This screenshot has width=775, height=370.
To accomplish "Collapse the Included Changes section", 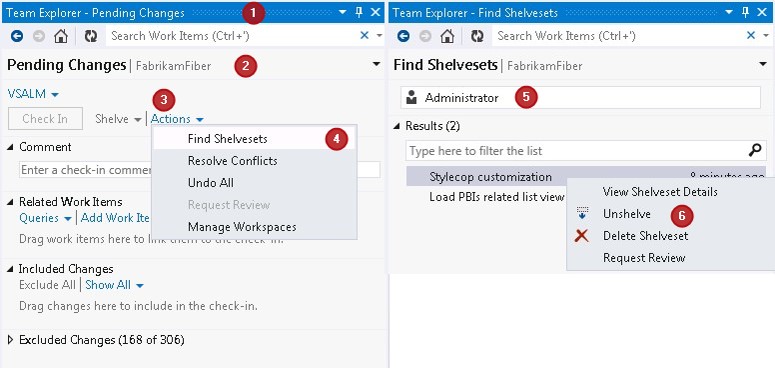I will pyautogui.click(x=11, y=269).
